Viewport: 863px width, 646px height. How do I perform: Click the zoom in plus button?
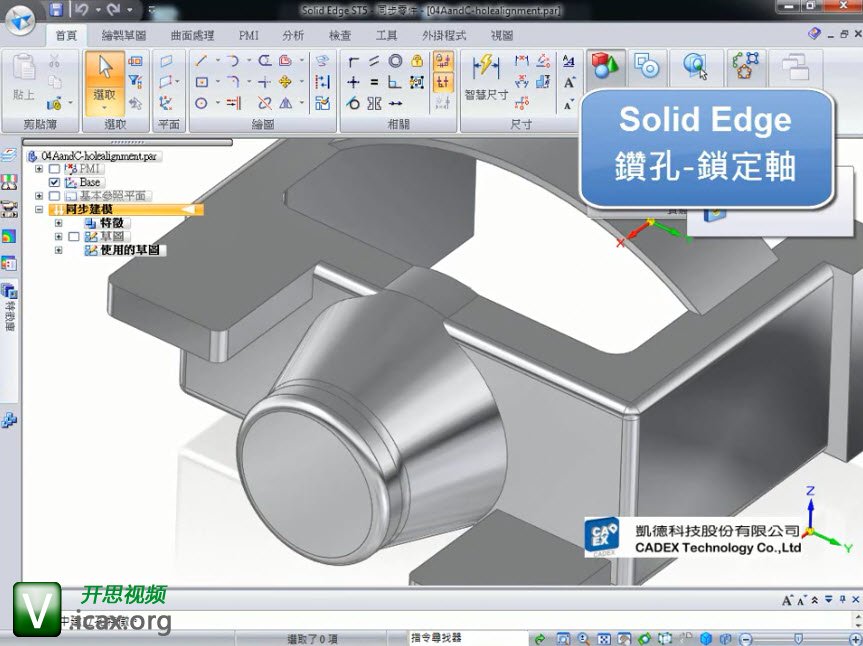point(855,639)
